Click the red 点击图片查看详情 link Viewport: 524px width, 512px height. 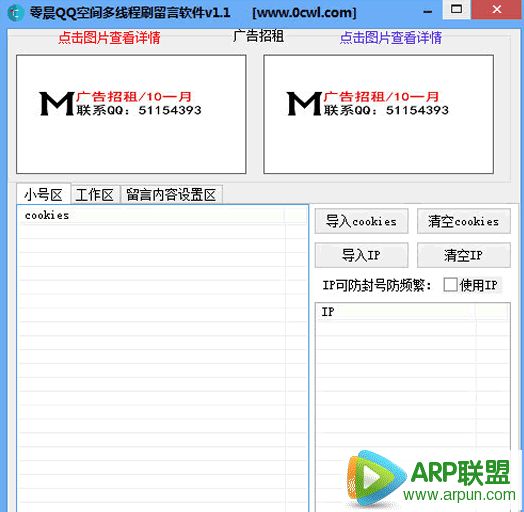click(109, 37)
